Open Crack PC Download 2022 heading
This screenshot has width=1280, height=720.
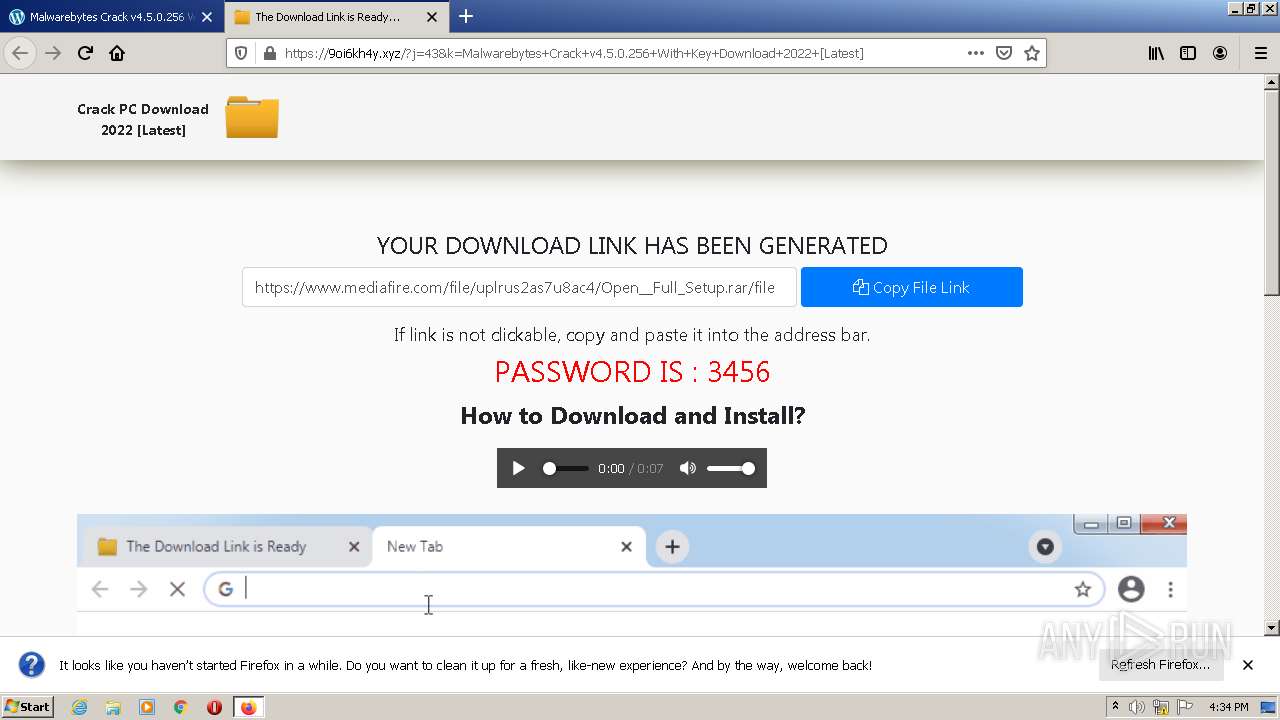click(x=143, y=119)
